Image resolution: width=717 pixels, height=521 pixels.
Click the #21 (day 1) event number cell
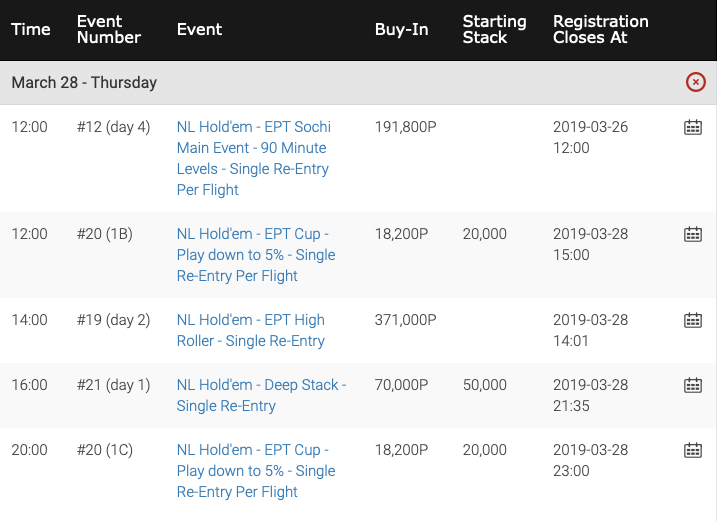tap(113, 385)
